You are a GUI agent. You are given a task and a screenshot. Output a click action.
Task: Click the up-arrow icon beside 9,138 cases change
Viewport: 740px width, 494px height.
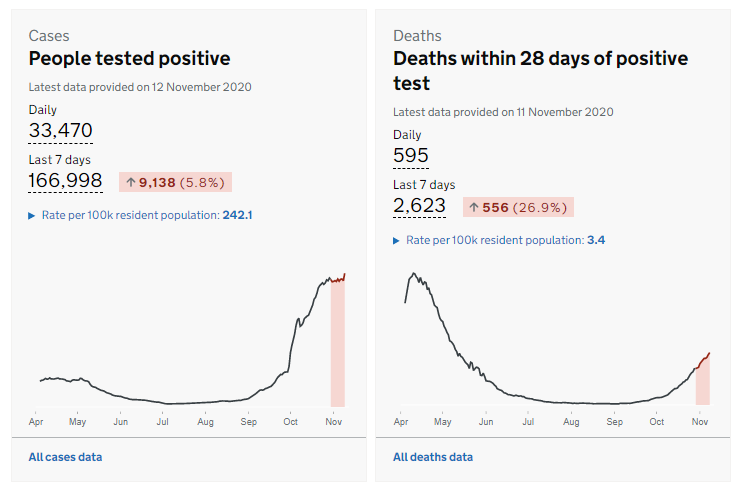(x=130, y=182)
